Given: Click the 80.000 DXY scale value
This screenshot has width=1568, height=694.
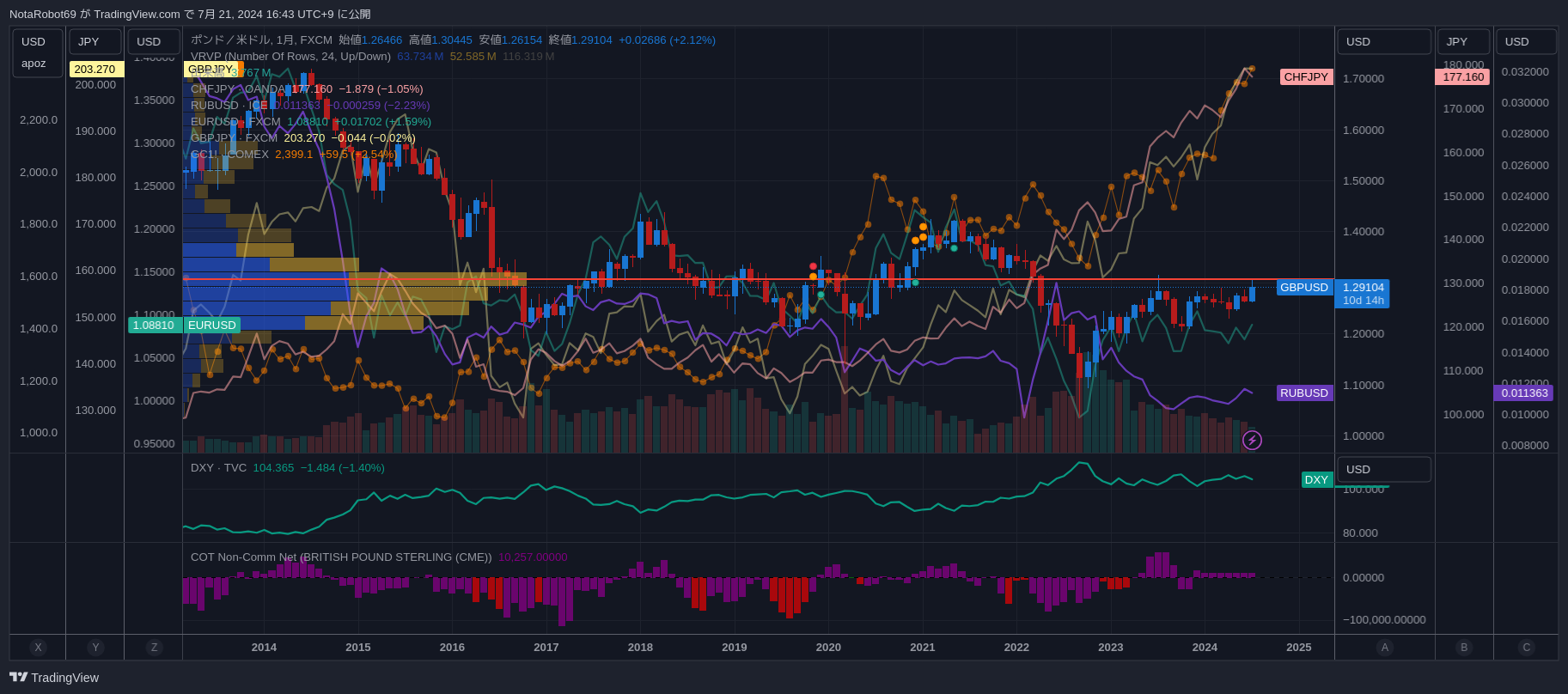Looking at the screenshot, I should click(x=1361, y=533).
